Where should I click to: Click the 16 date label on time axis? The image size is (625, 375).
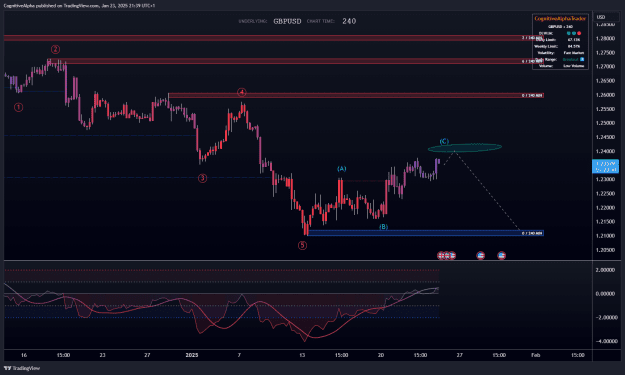pyautogui.click(x=24, y=355)
